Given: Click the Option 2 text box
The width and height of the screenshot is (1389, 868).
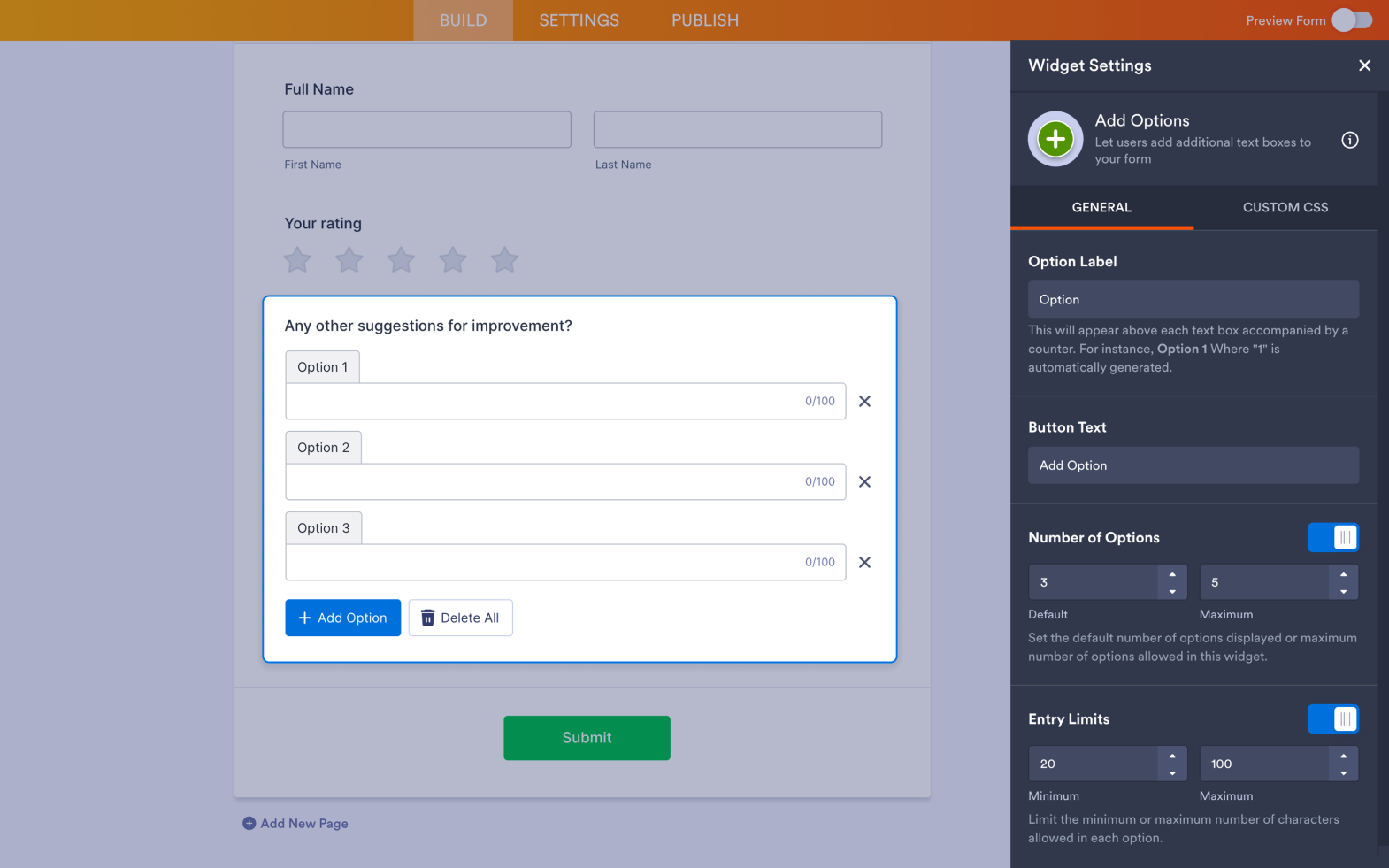Looking at the screenshot, I should tap(565, 481).
